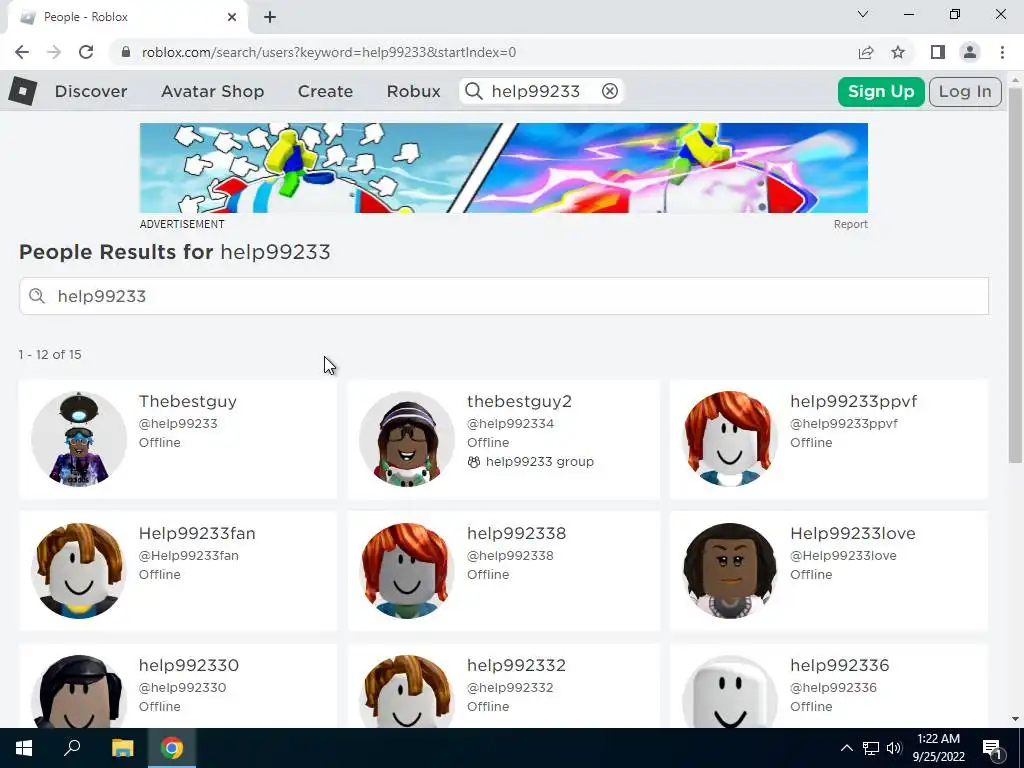Screen dimensions: 1024x768
Task: Click the People Results search input
Action: pos(504,296)
